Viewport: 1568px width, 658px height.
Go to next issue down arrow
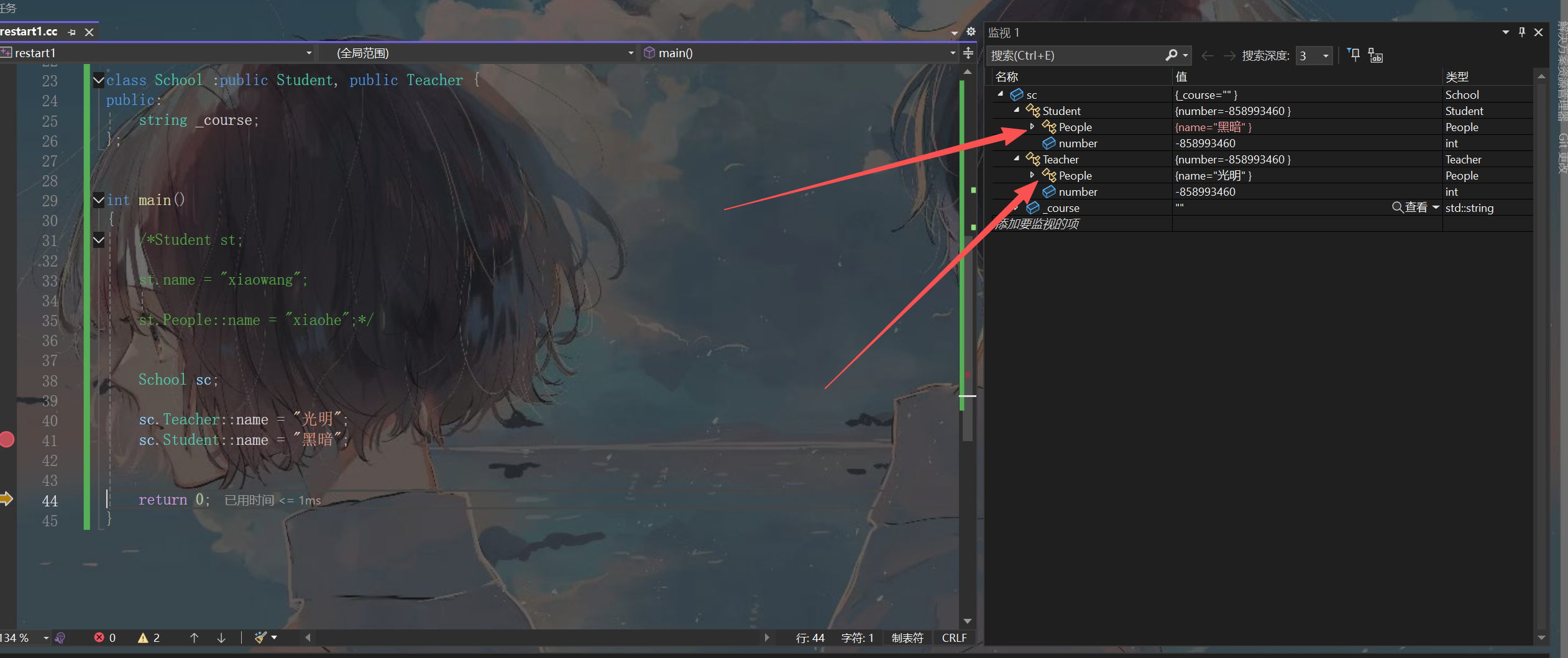coord(221,637)
